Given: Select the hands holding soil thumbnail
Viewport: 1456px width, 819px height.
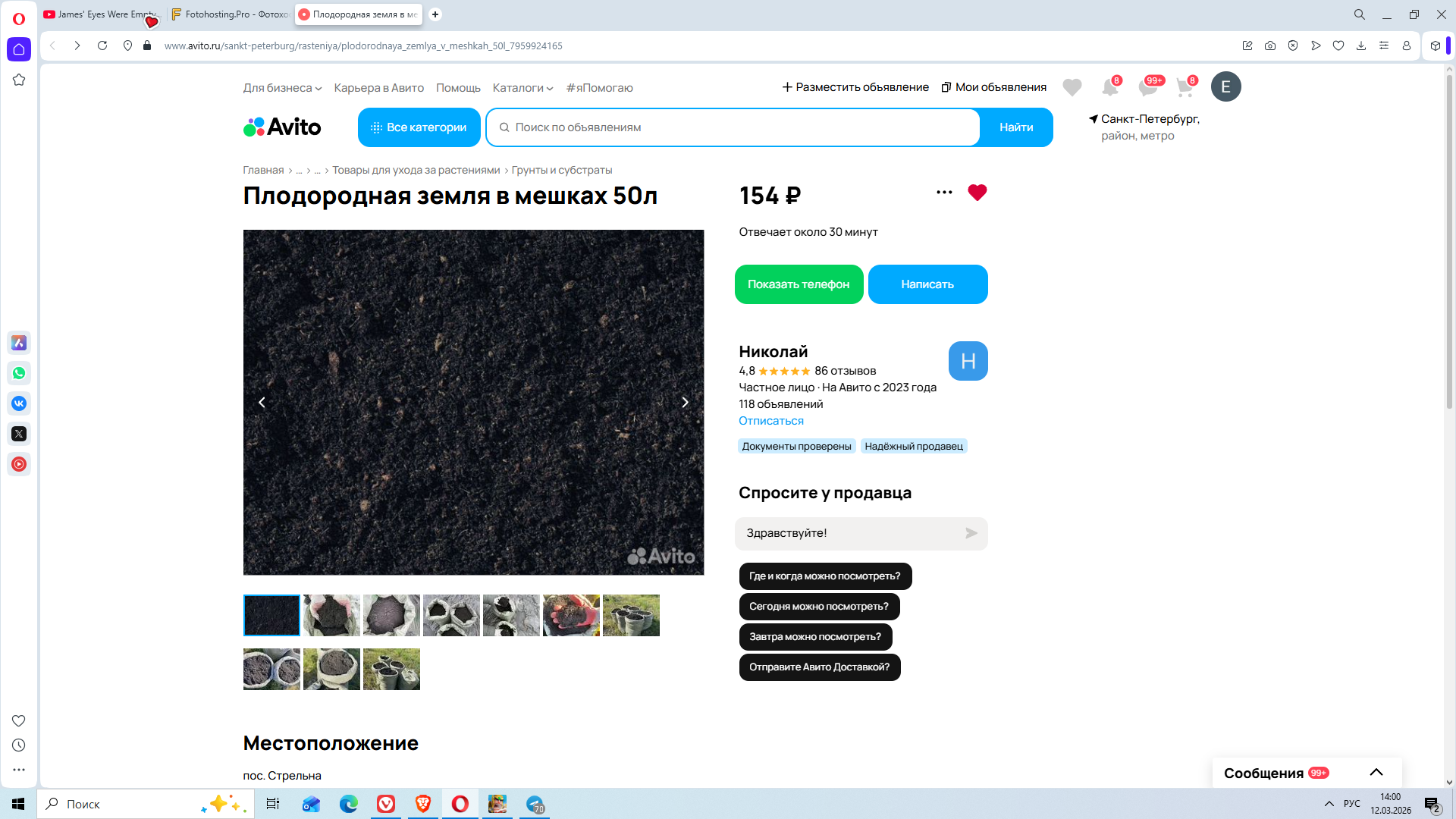Looking at the screenshot, I should click(x=571, y=615).
